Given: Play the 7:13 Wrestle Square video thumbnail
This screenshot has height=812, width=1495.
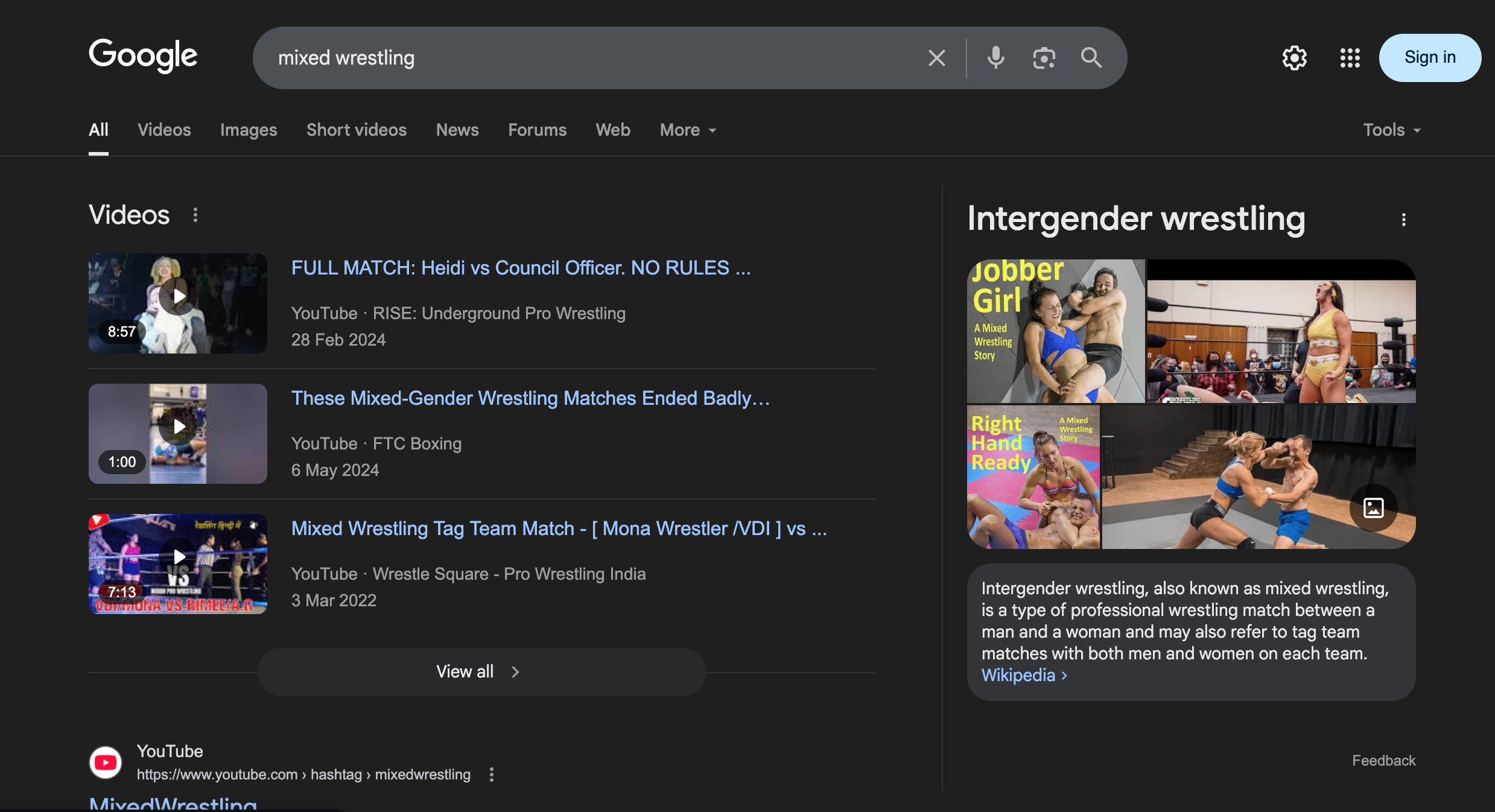Looking at the screenshot, I should coord(178,564).
